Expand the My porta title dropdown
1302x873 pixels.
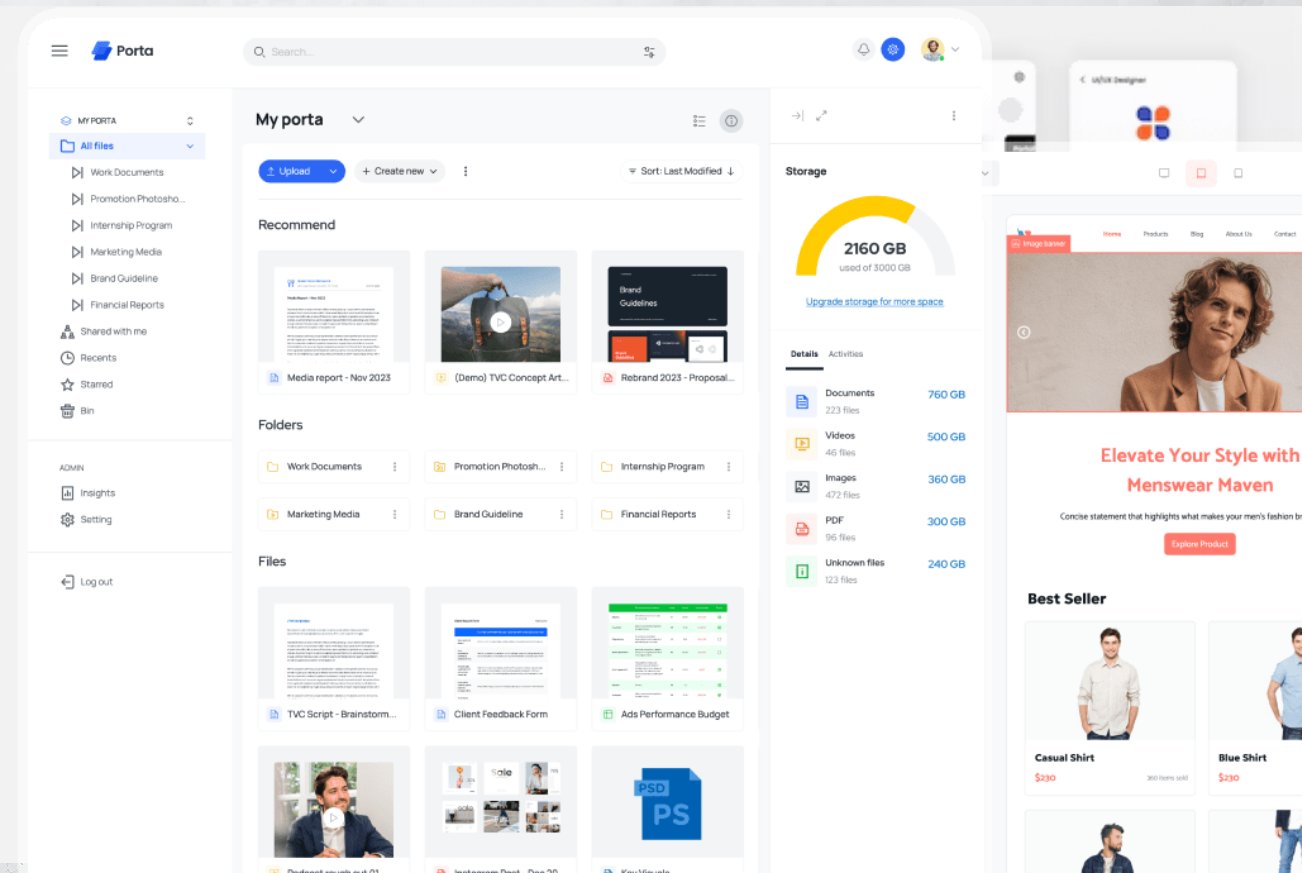pyautogui.click(x=358, y=120)
